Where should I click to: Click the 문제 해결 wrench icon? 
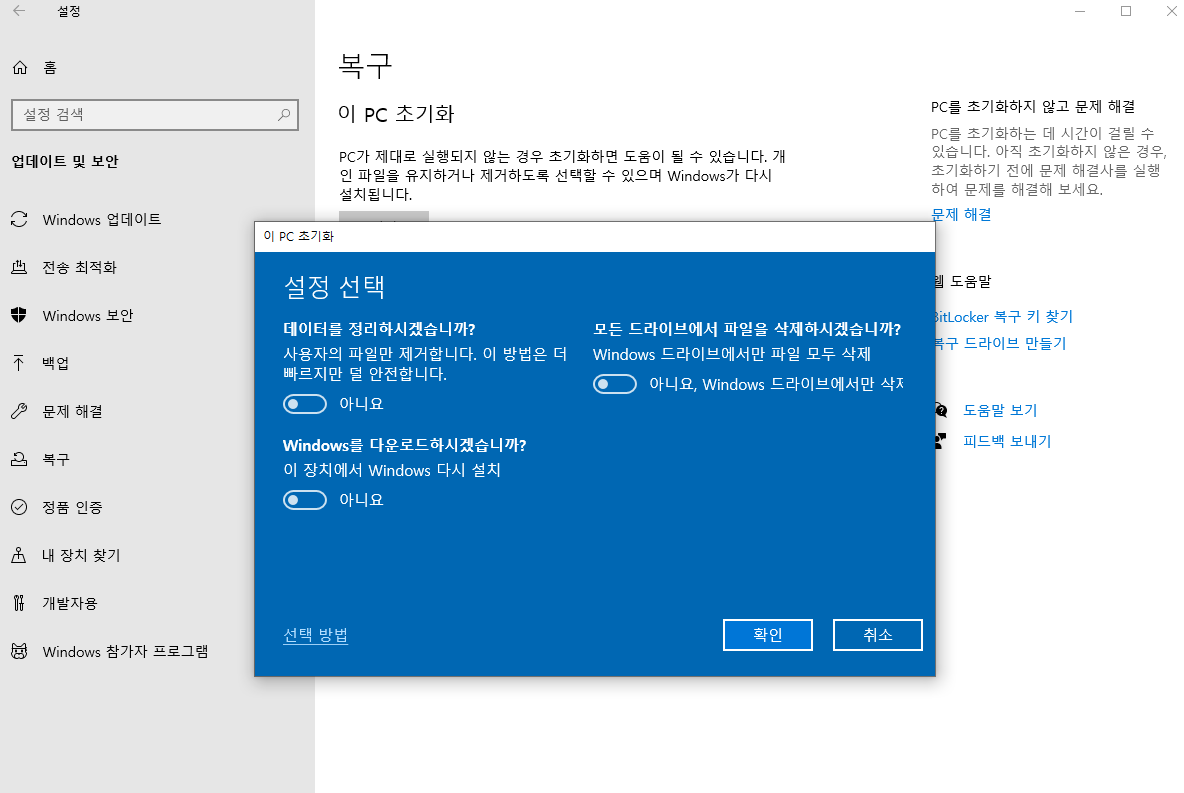[x=20, y=411]
